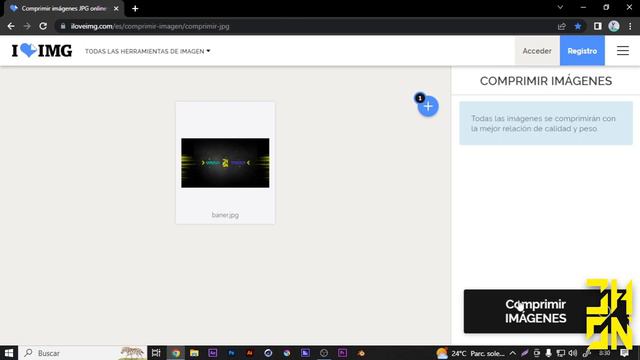Reload the page

point(43,26)
